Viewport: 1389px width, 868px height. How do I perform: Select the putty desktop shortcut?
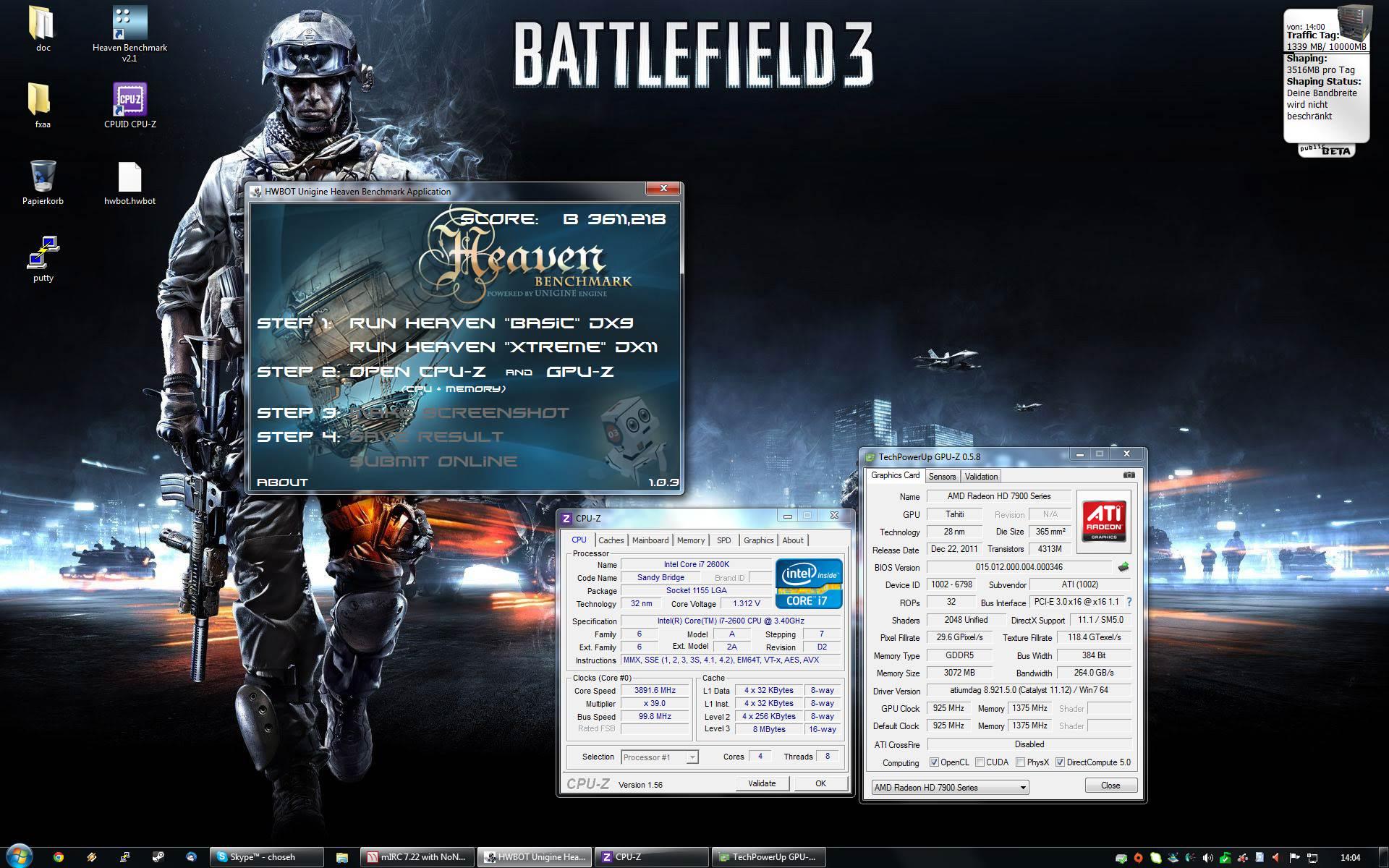[43, 259]
